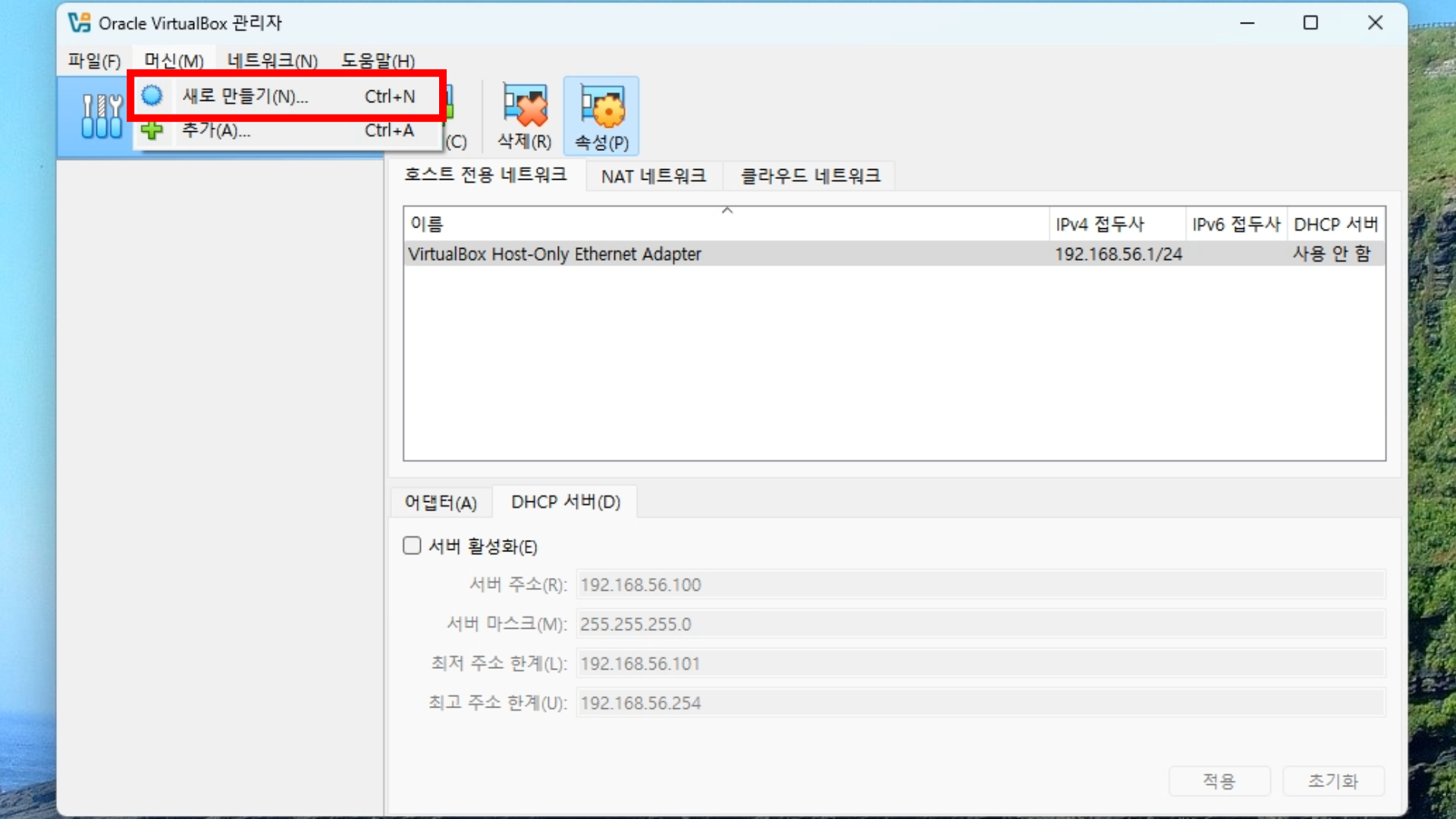Select VirtualBox Host-Only Ethernet Adapter row
The height and width of the screenshot is (819, 1456).
(554, 254)
